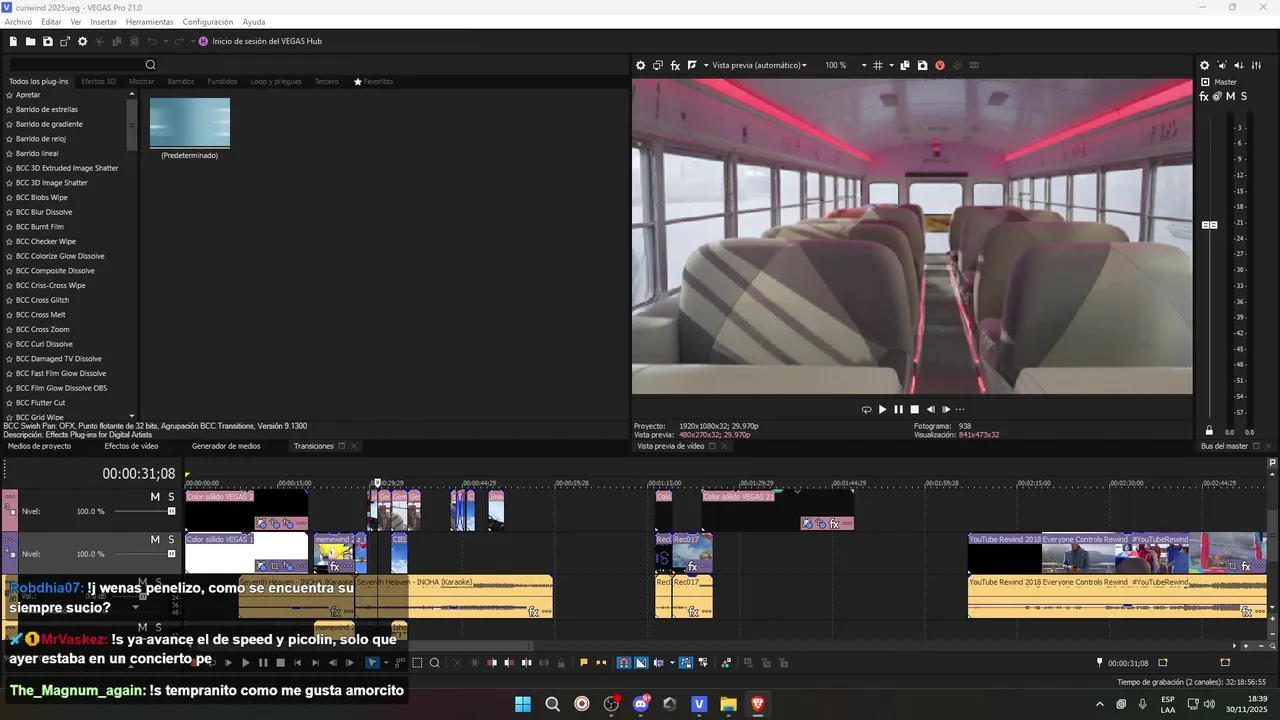The width and height of the screenshot is (1280, 720).
Task: Switch to Efectos de vídeo tab
Action: click(x=131, y=446)
